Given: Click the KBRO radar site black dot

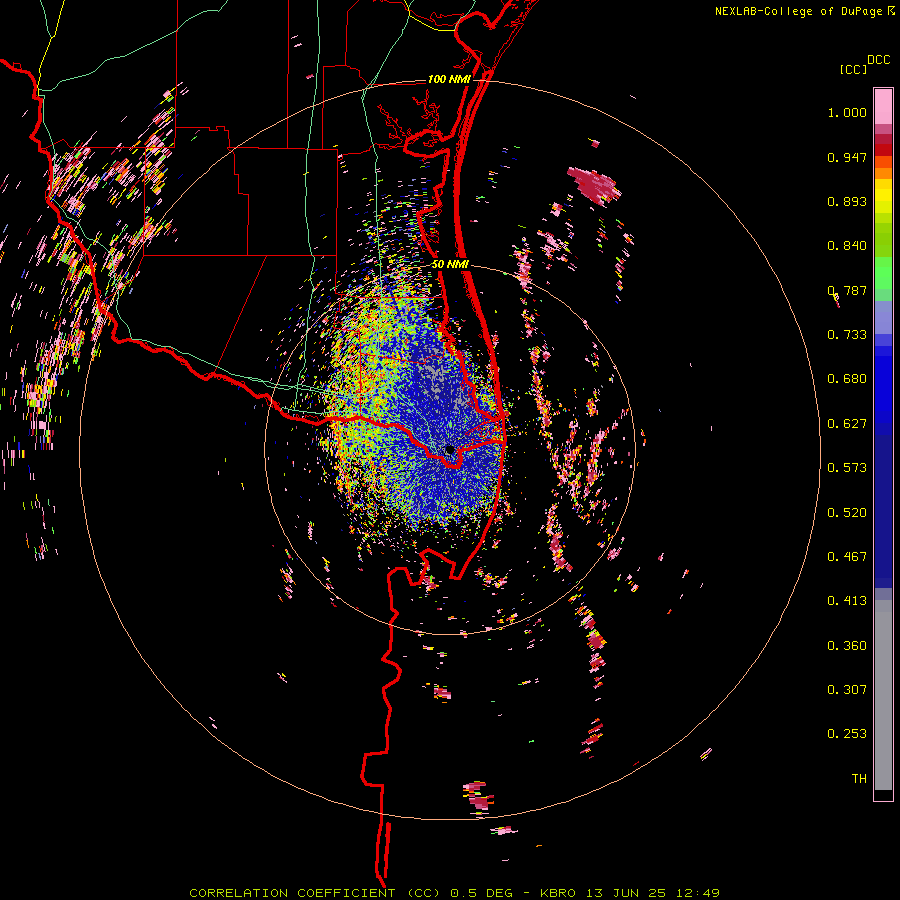Looking at the screenshot, I should pos(450,449).
